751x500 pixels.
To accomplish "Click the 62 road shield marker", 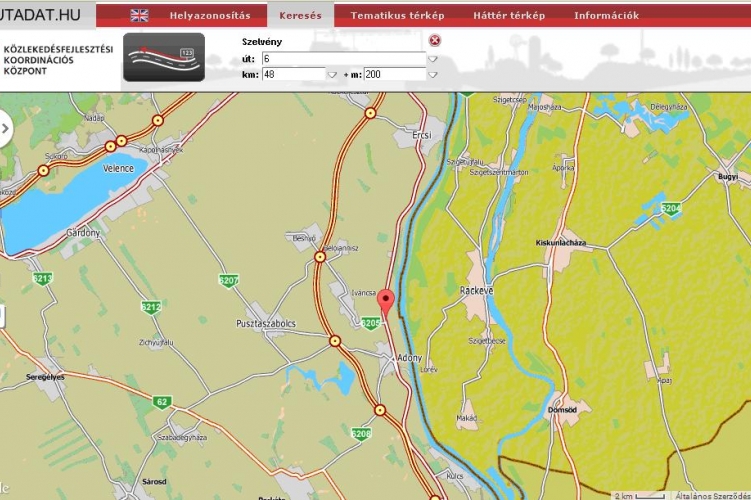I will click(x=162, y=402).
